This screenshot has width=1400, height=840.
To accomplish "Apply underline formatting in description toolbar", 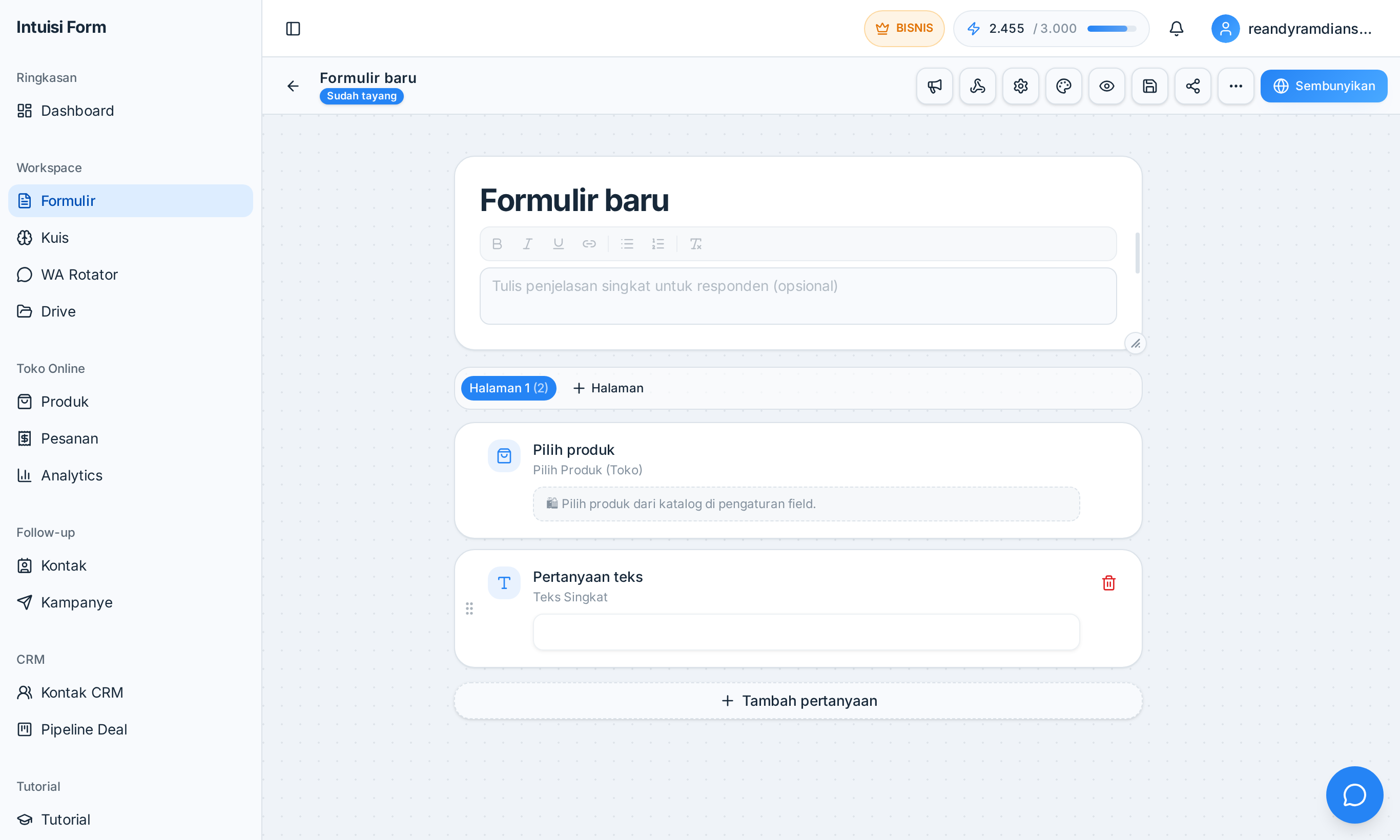I will [559, 244].
